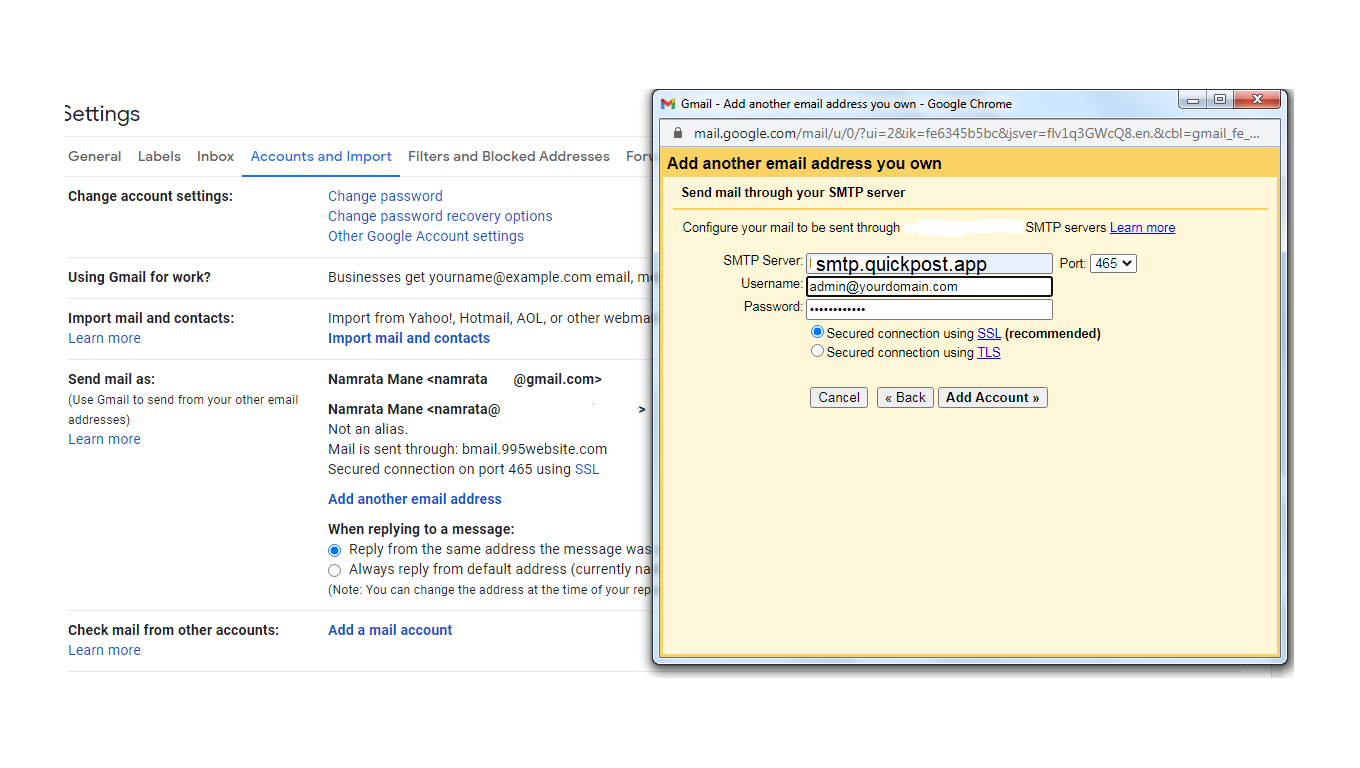
Task: Maximize the Gmail popup window
Action: pyautogui.click(x=1219, y=100)
